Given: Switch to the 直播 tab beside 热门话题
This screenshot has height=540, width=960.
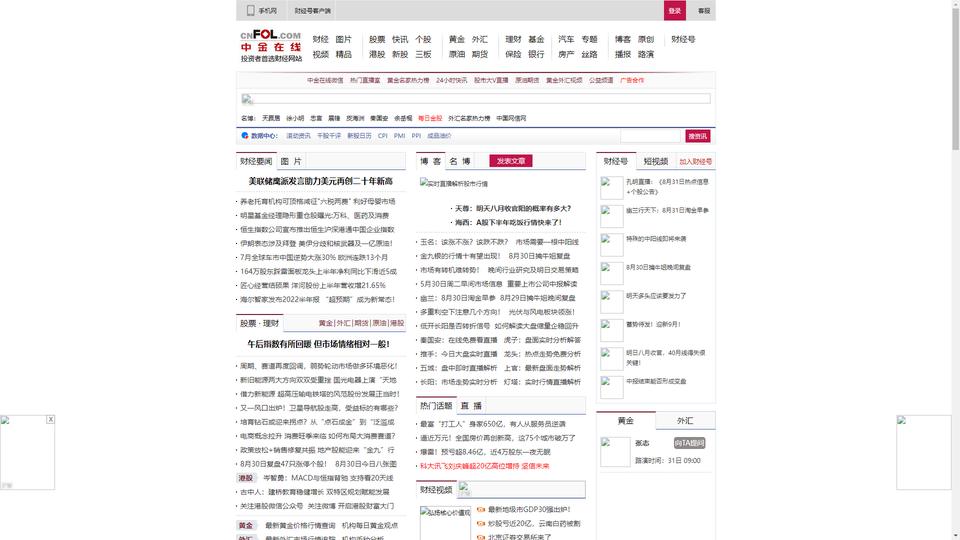Looking at the screenshot, I should (471, 406).
